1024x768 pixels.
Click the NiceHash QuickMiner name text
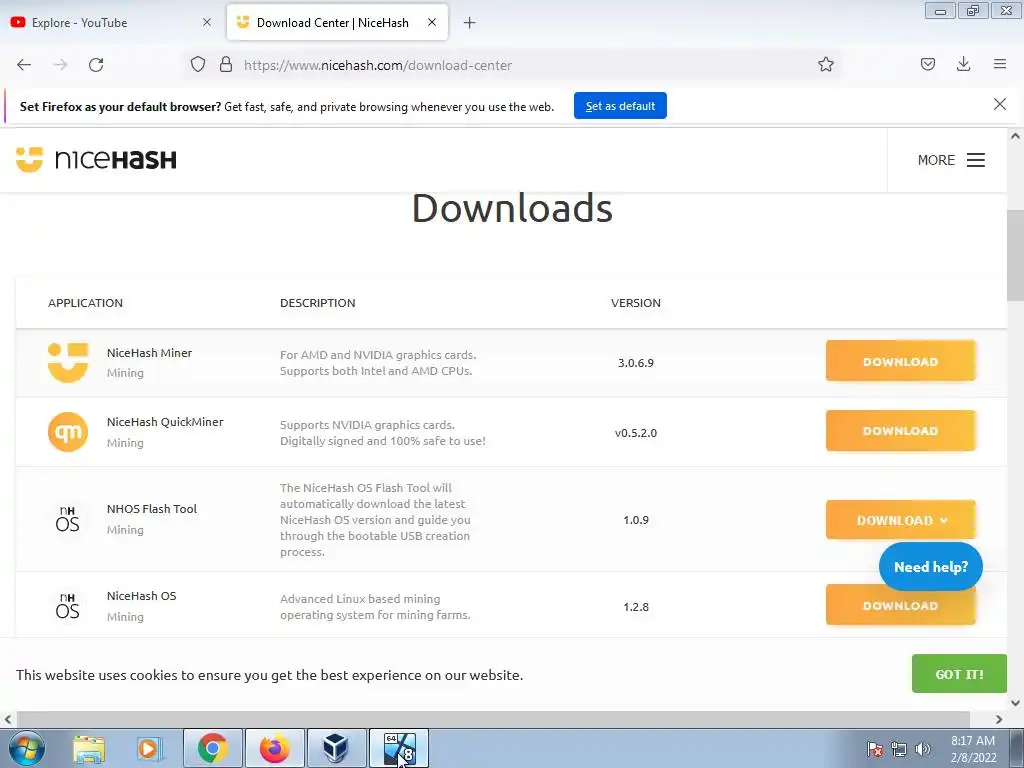point(165,422)
